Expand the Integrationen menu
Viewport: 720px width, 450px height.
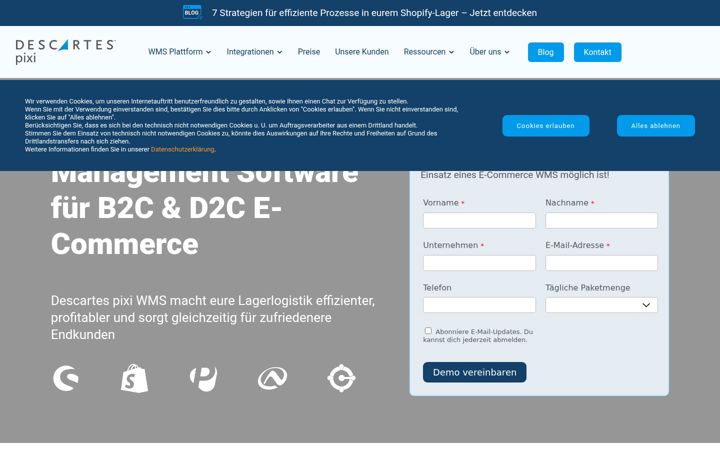point(254,52)
